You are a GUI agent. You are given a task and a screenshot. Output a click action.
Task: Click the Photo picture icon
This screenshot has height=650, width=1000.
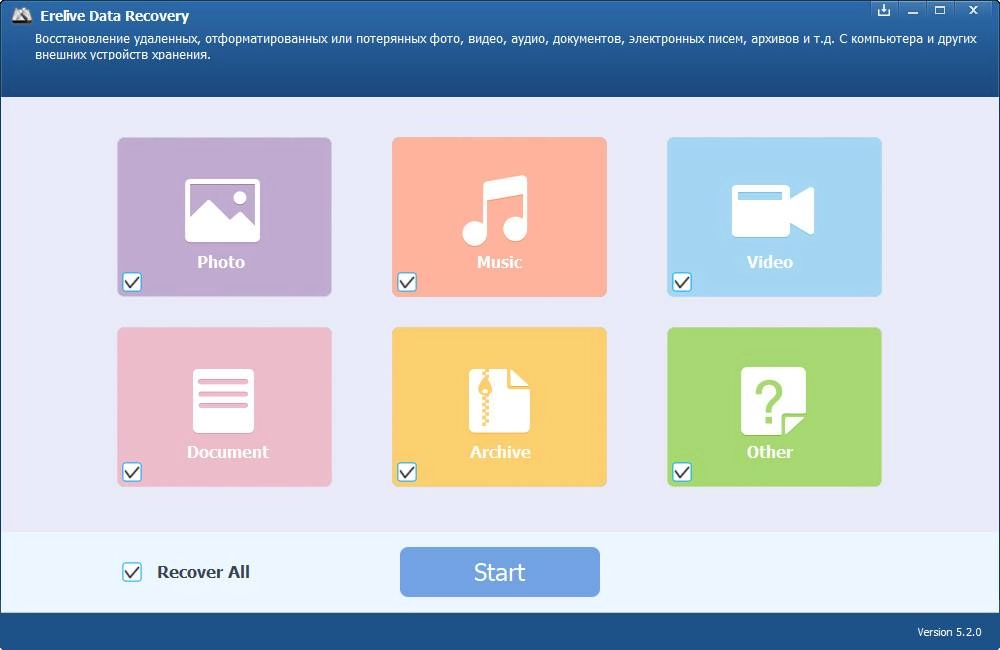pos(222,211)
